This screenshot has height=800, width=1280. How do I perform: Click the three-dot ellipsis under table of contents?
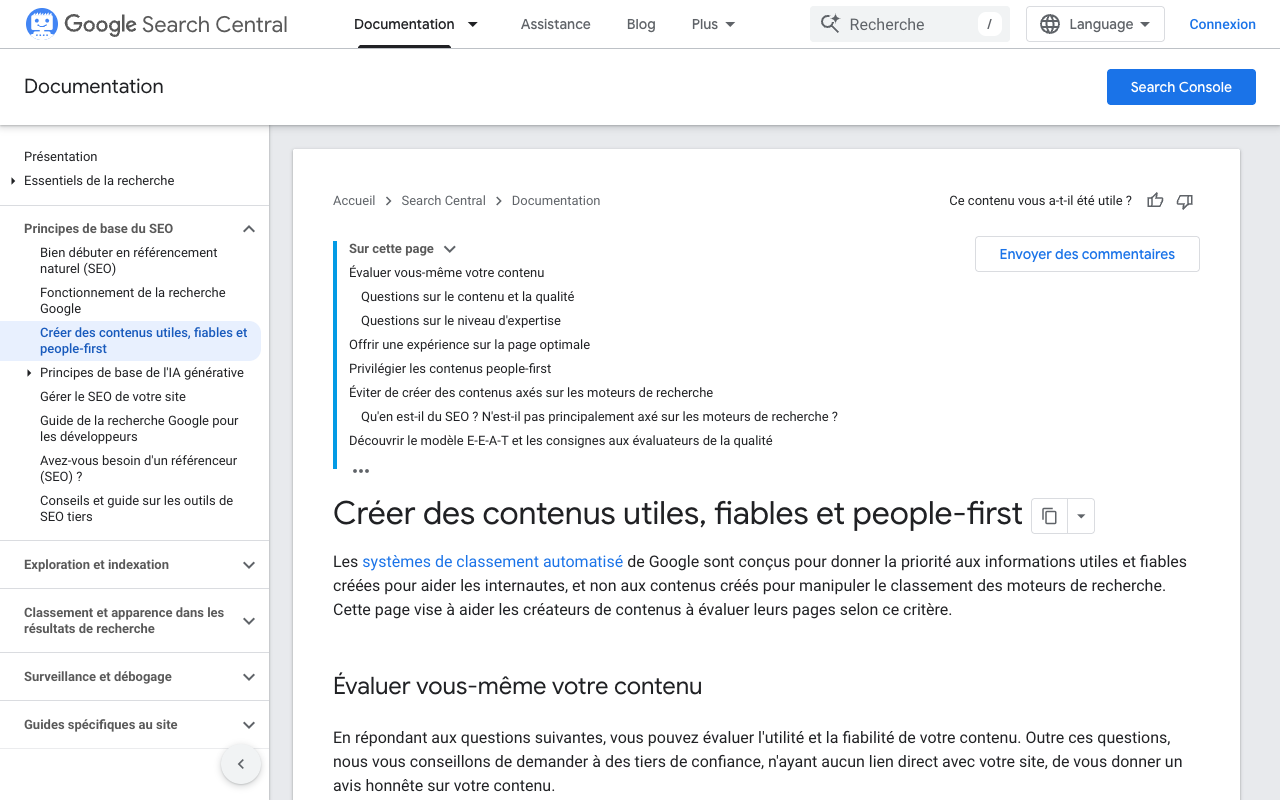click(x=361, y=471)
